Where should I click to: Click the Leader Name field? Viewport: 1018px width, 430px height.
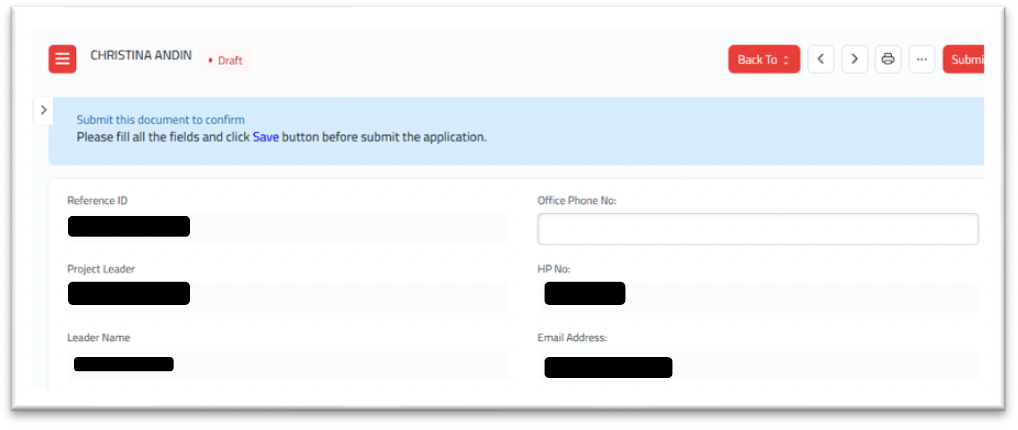point(288,366)
